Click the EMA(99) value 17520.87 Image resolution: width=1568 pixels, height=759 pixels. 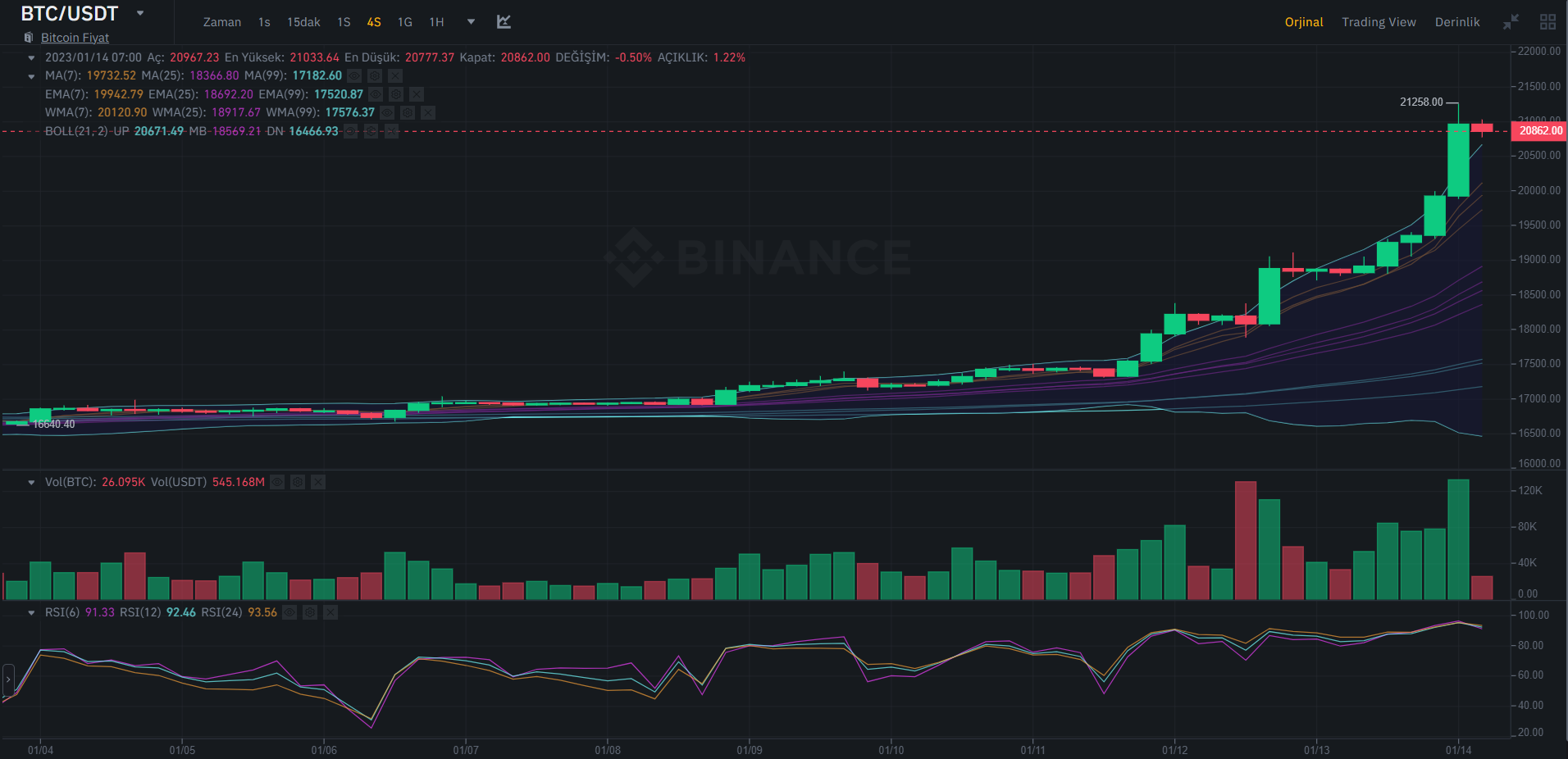click(339, 94)
